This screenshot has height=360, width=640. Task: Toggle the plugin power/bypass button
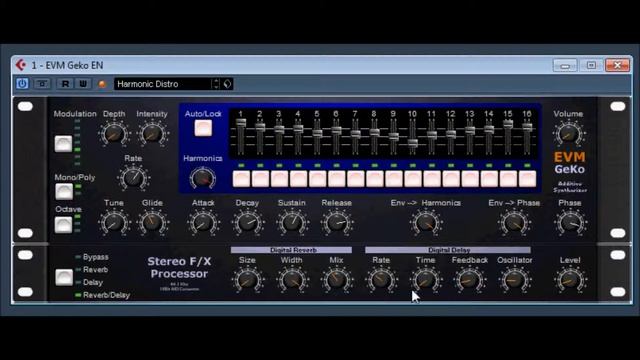[22, 84]
